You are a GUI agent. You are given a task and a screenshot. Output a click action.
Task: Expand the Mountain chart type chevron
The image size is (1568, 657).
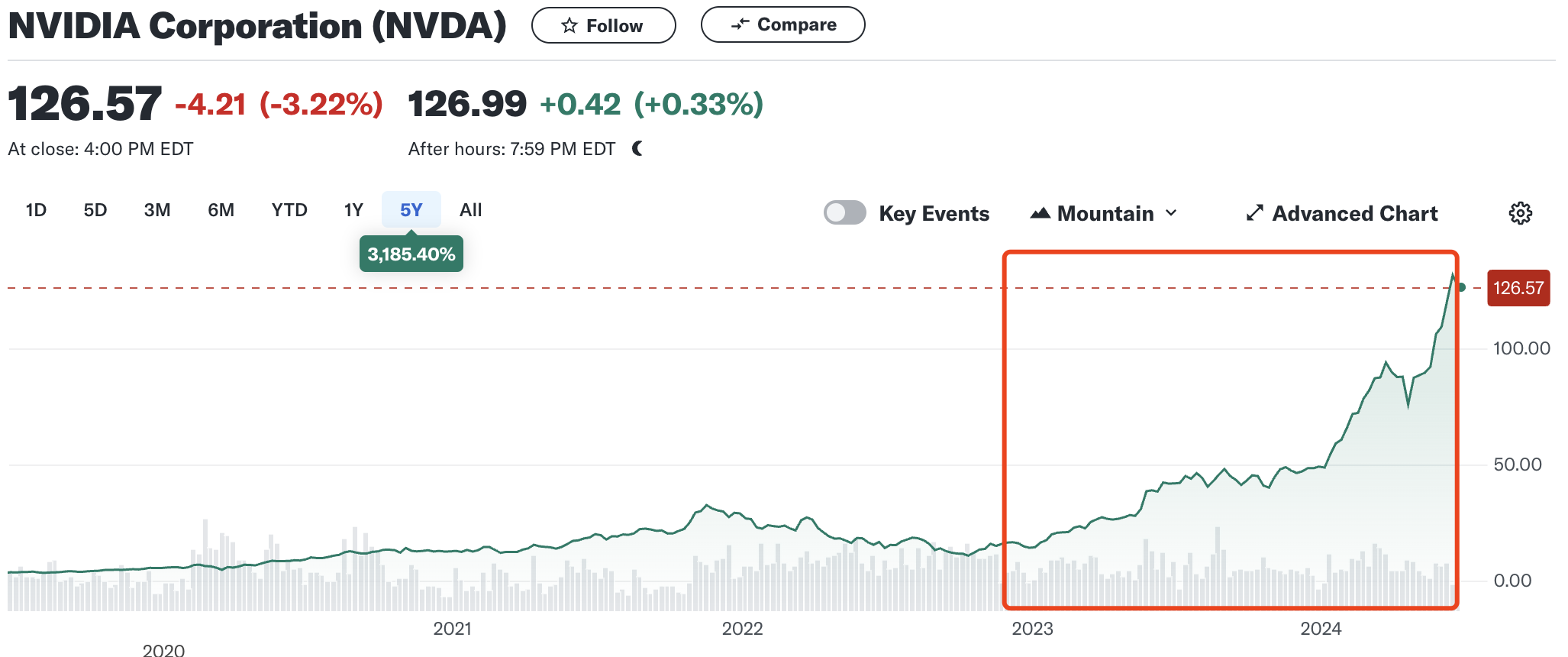point(1171,213)
